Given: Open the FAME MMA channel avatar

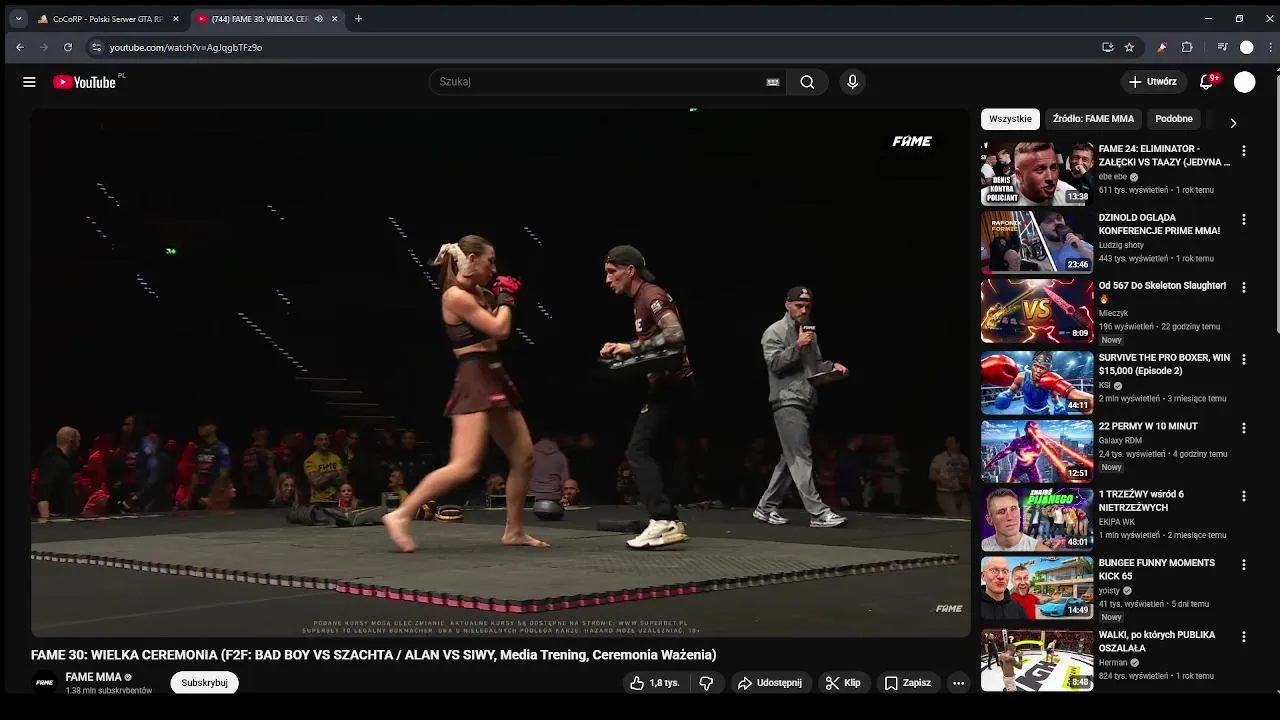Looking at the screenshot, I should (44, 683).
